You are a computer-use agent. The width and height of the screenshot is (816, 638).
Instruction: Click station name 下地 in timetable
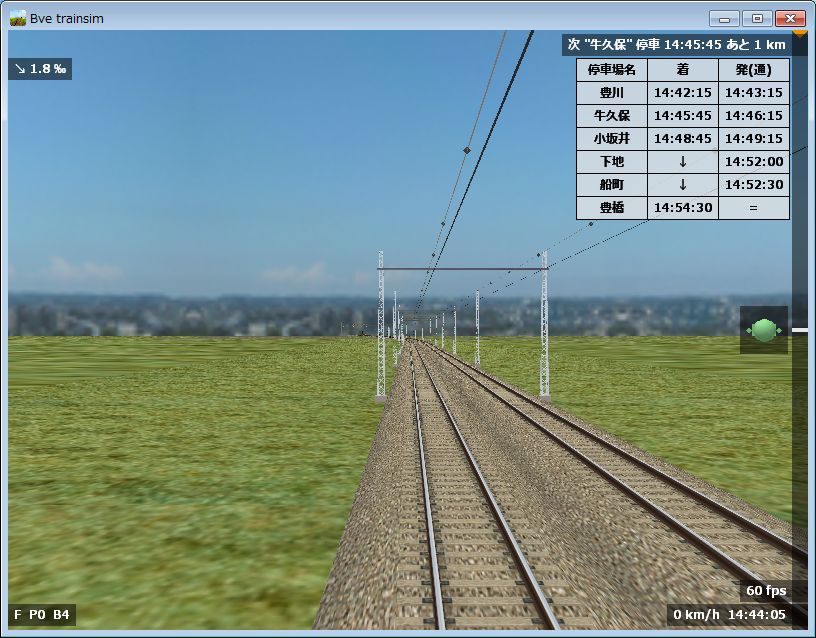(x=611, y=161)
